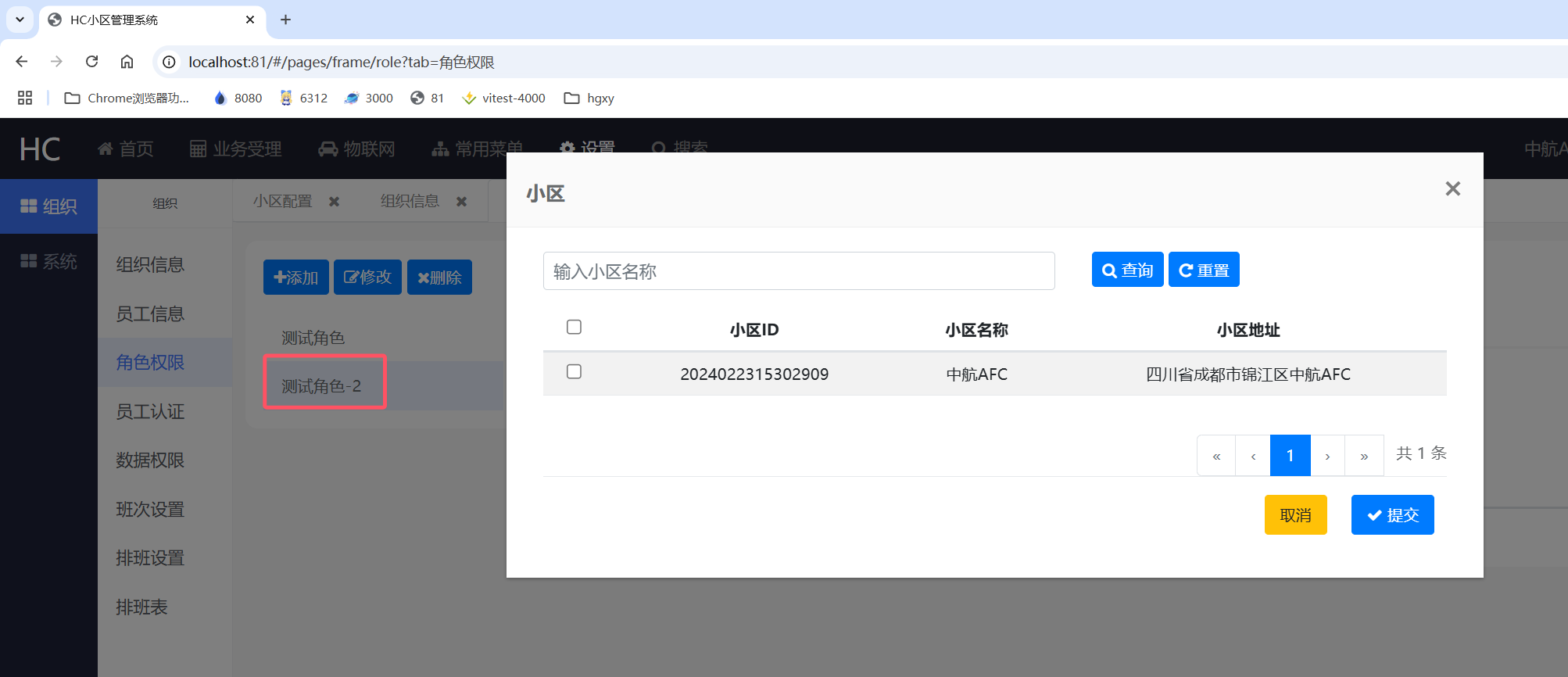Open 员工认证 in the side menu
1568x677 pixels.
(x=150, y=411)
